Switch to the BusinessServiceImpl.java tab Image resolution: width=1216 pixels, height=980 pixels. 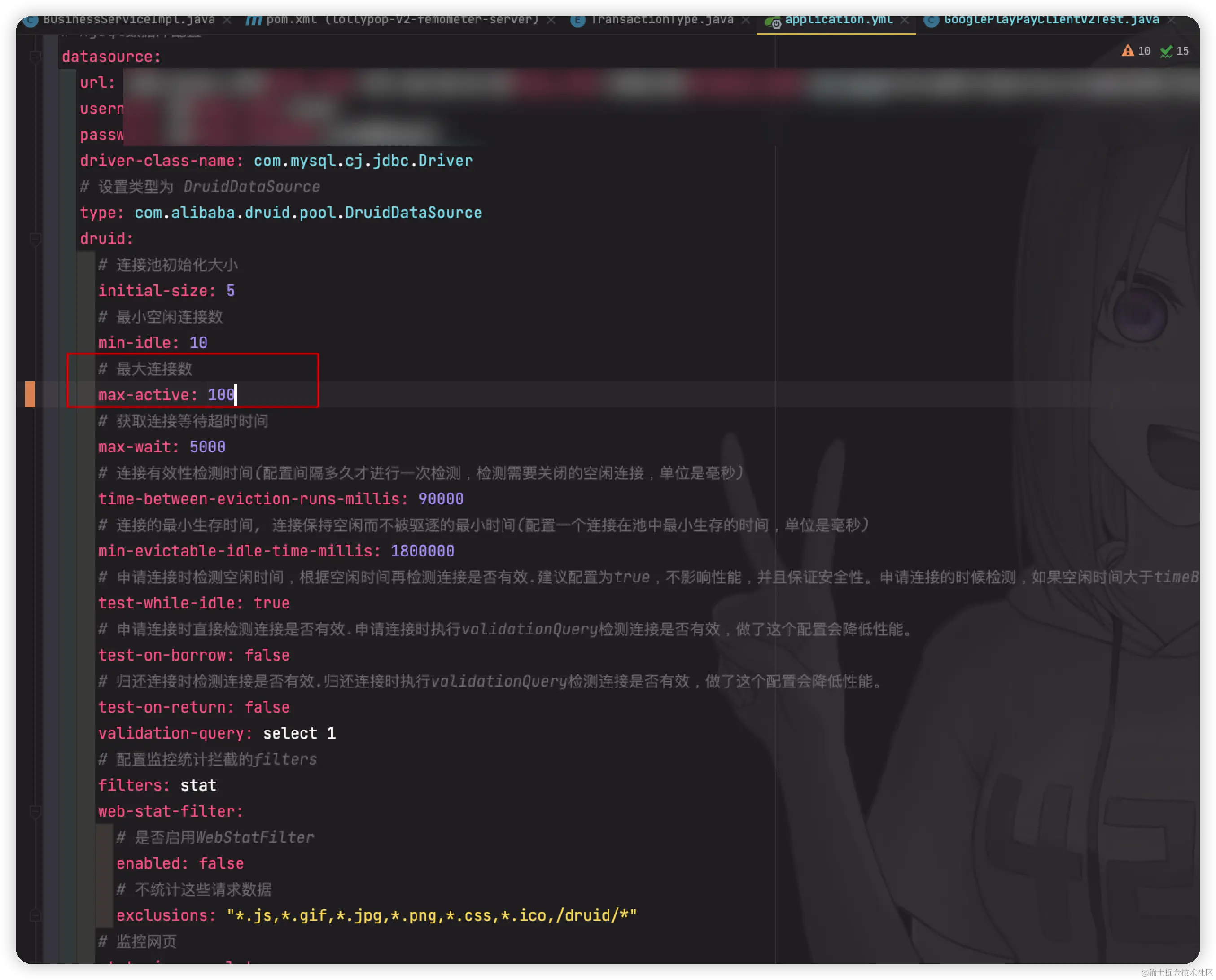[x=129, y=20]
